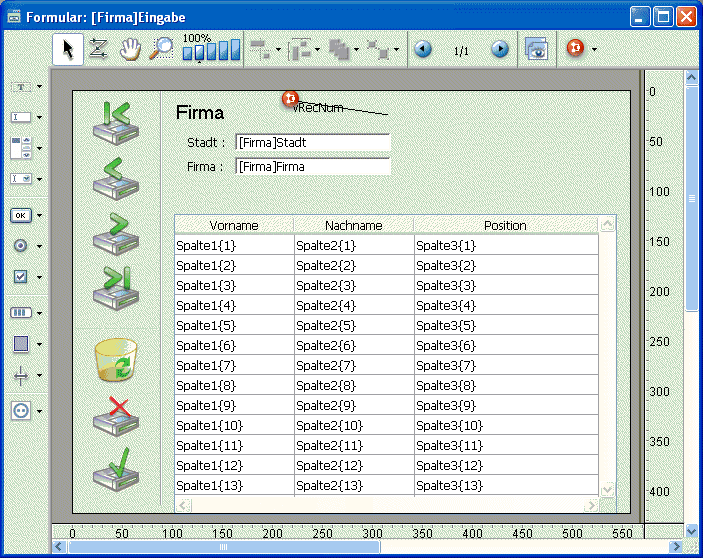
Task: Select the hand pan tool
Action: pyautogui.click(x=129, y=50)
